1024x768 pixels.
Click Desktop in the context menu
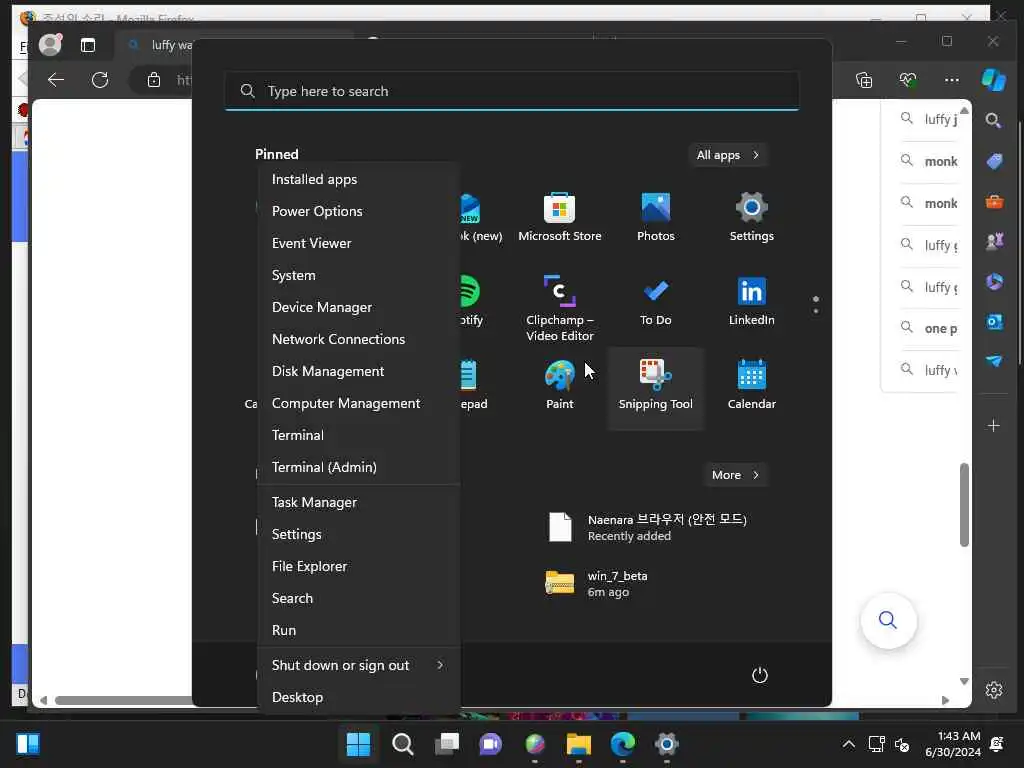pyautogui.click(x=359, y=697)
